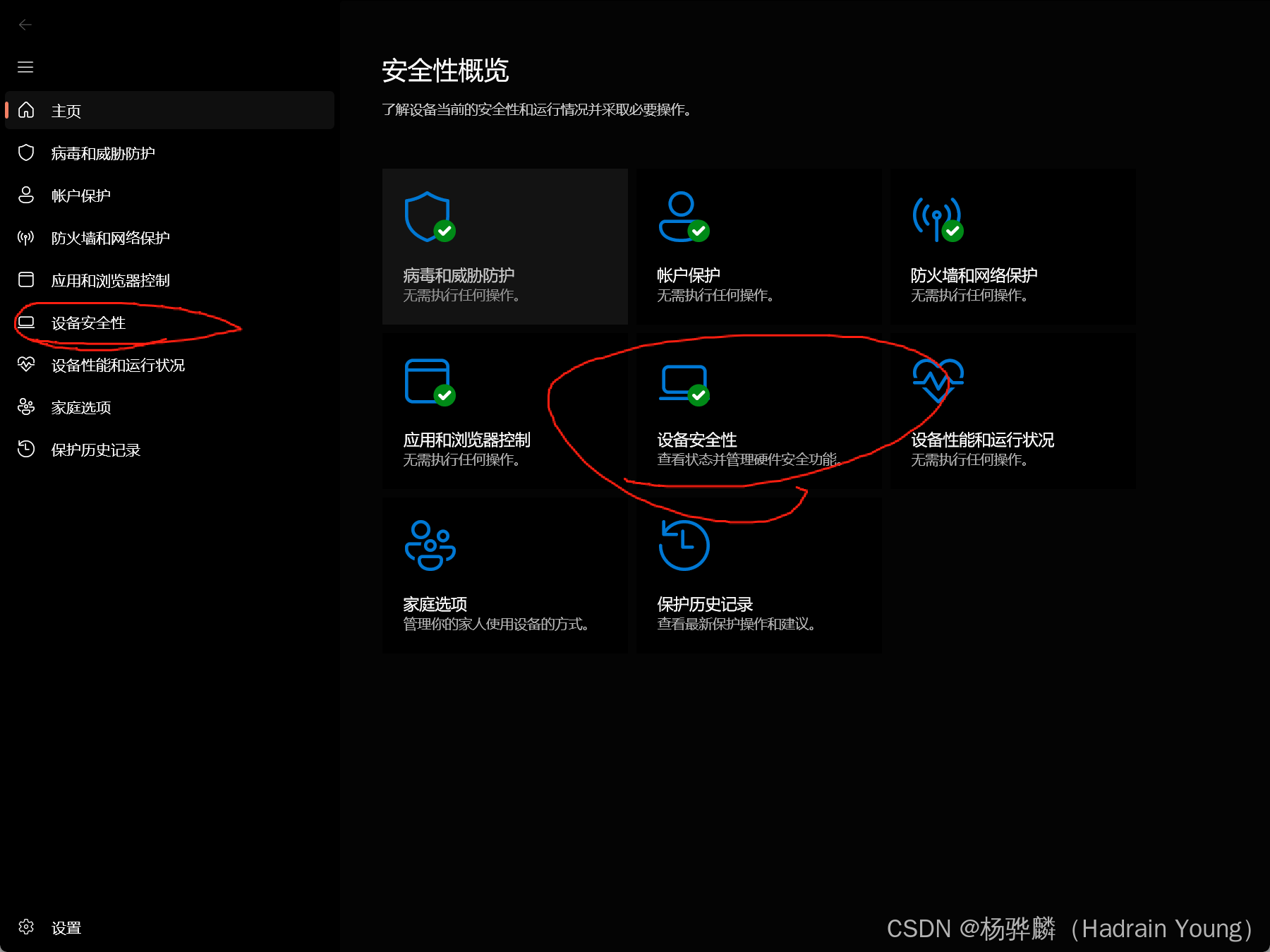Click the browser window icon on 应用和浏览器控制 tile
Image resolution: width=1270 pixels, height=952 pixels.
pos(430,382)
